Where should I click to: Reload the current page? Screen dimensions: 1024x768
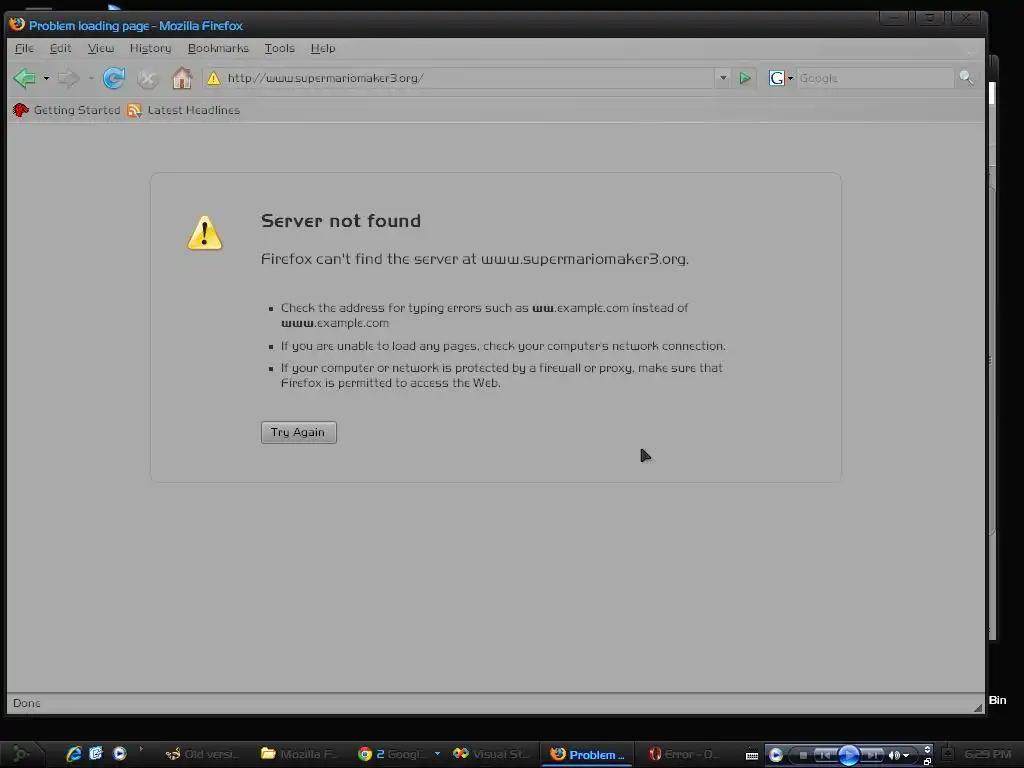(114, 78)
